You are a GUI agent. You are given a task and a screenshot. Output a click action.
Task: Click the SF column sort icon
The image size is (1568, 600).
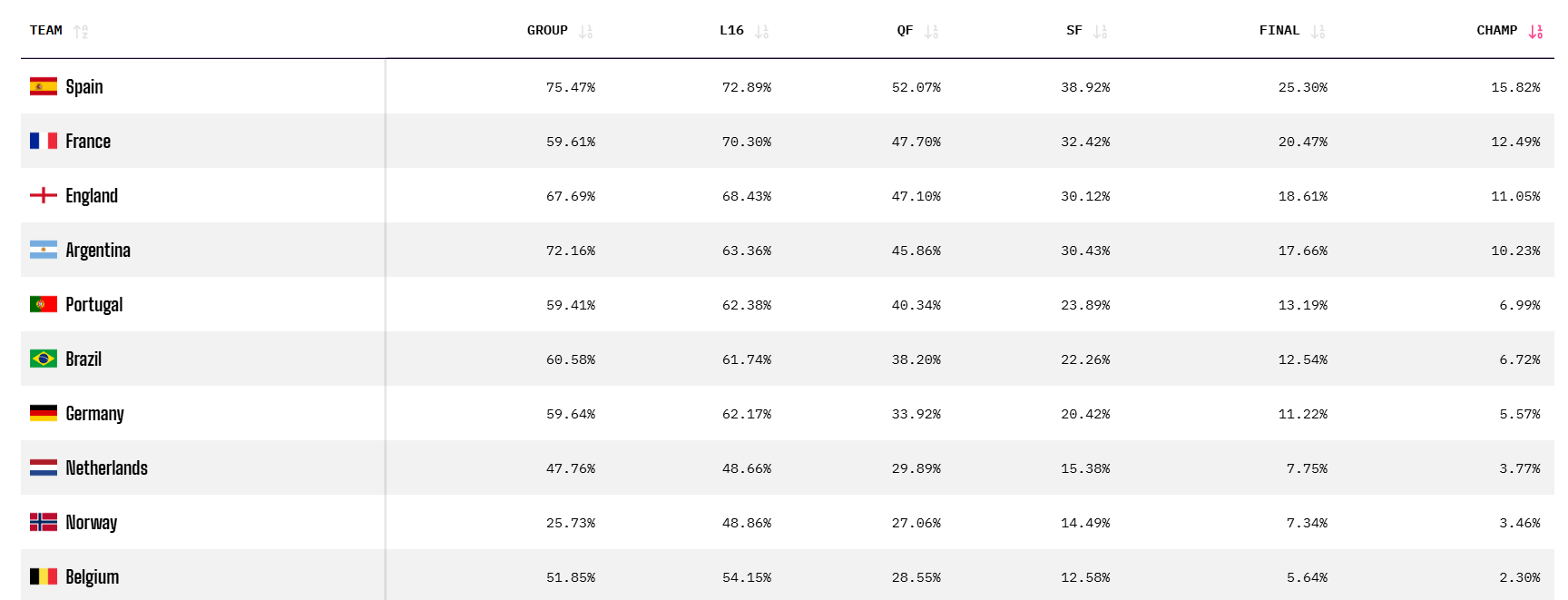(x=1101, y=32)
